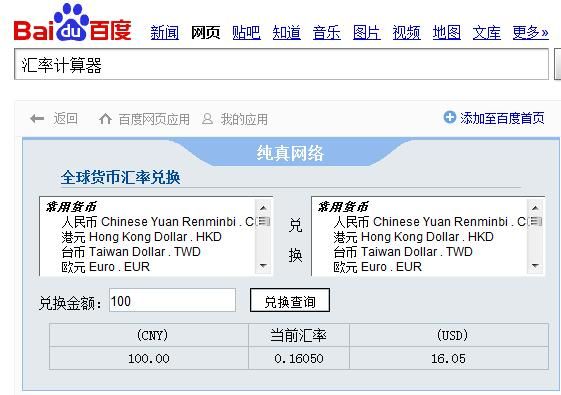The height and width of the screenshot is (395, 561).
Task: Click the home icon beside 百度网页应用
Action: pyautogui.click(x=105, y=119)
